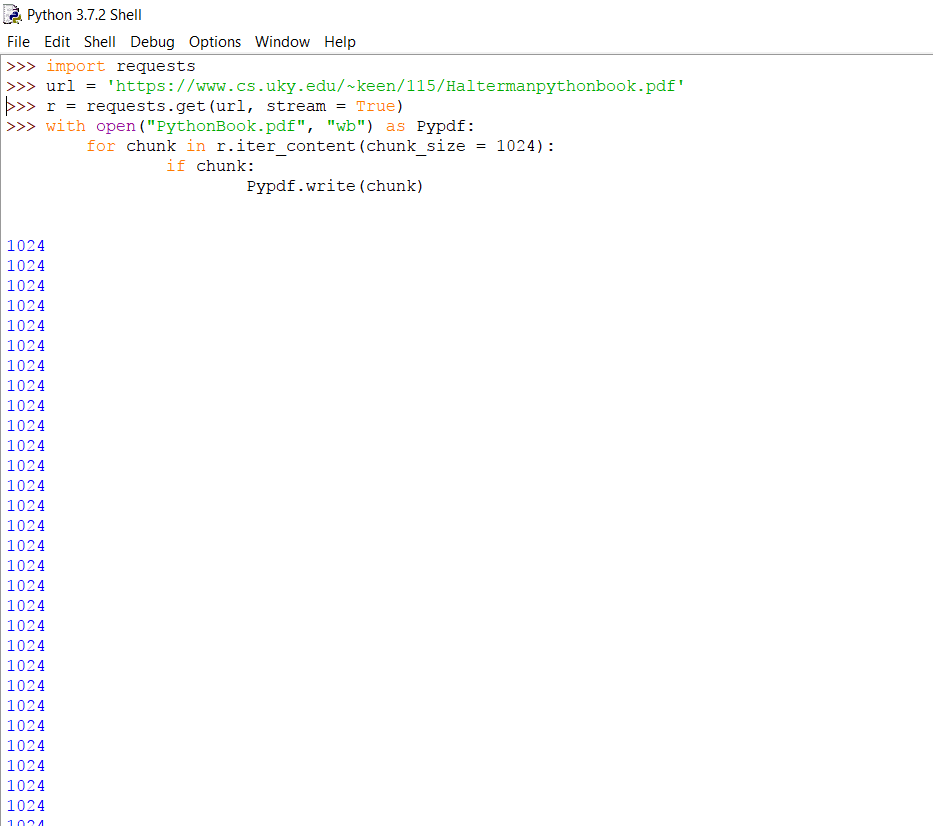Click the Python 3.7.2 Shell title text
Viewport: 933px width, 826px height.
(x=85, y=14)
